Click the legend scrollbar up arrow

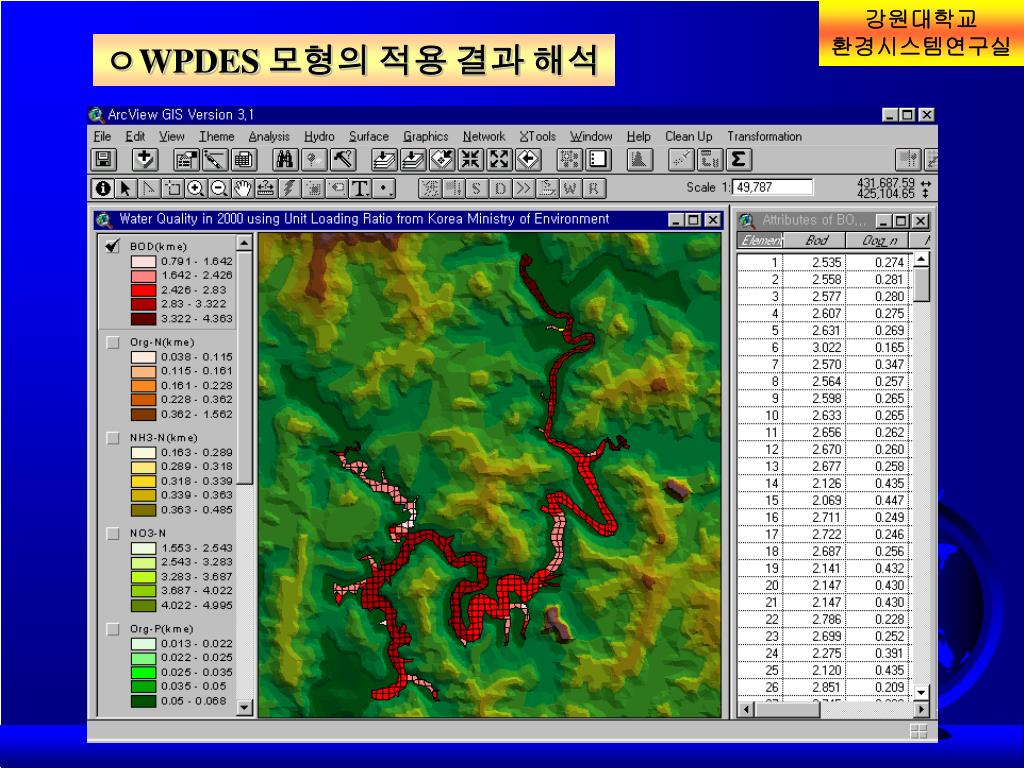(244, 243)
